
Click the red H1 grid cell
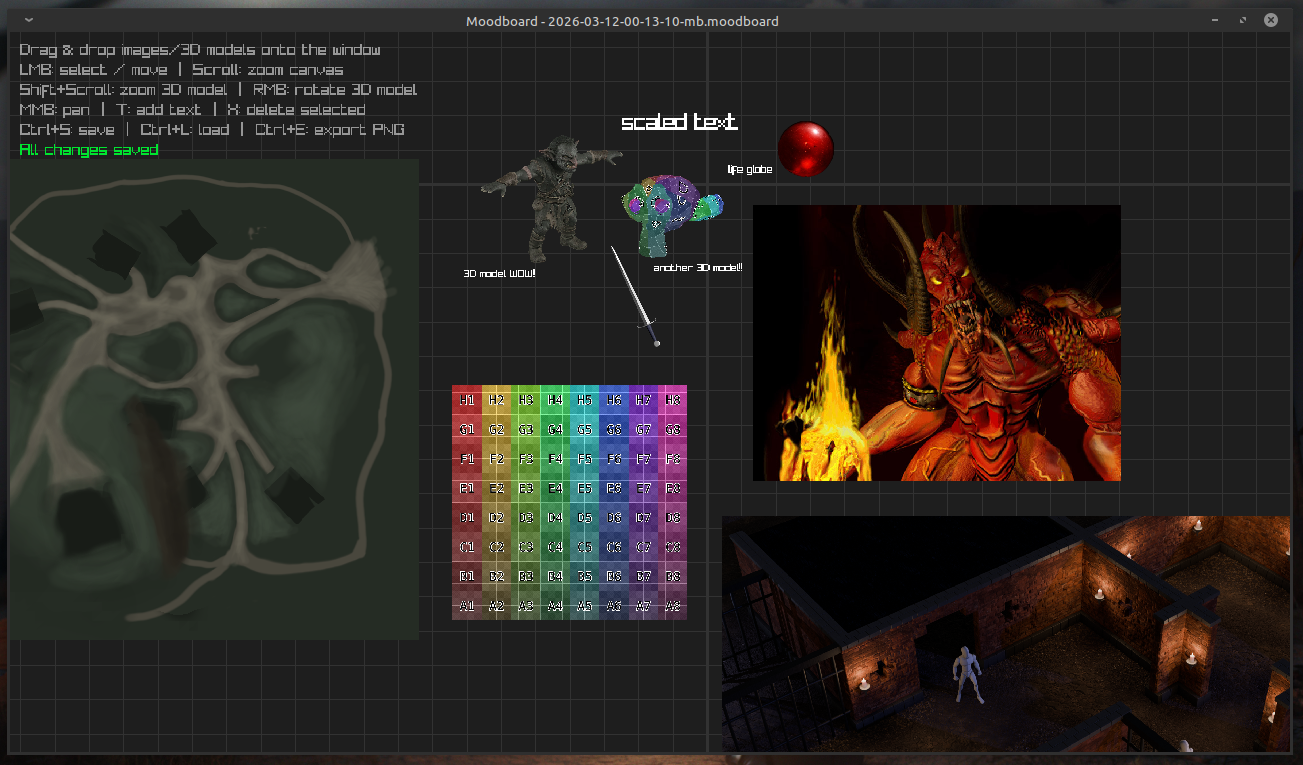point(467,400)
